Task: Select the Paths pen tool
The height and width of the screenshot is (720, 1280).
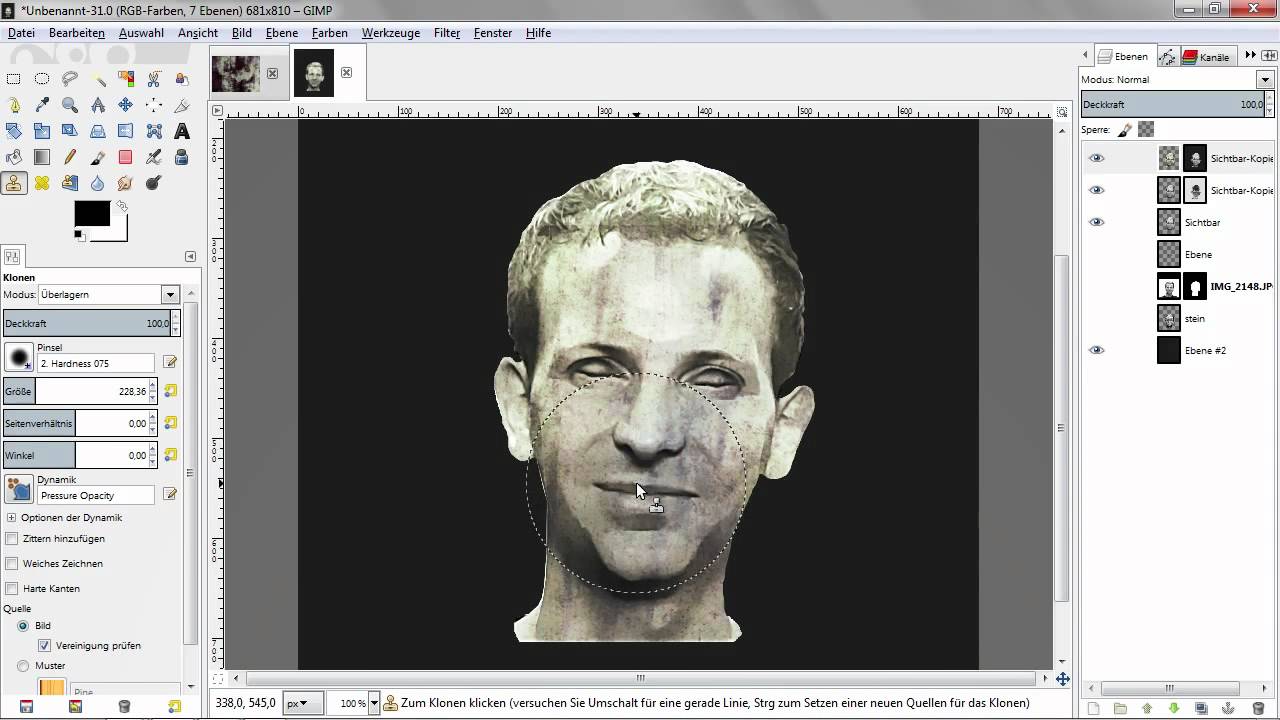Action: (14, 104)
